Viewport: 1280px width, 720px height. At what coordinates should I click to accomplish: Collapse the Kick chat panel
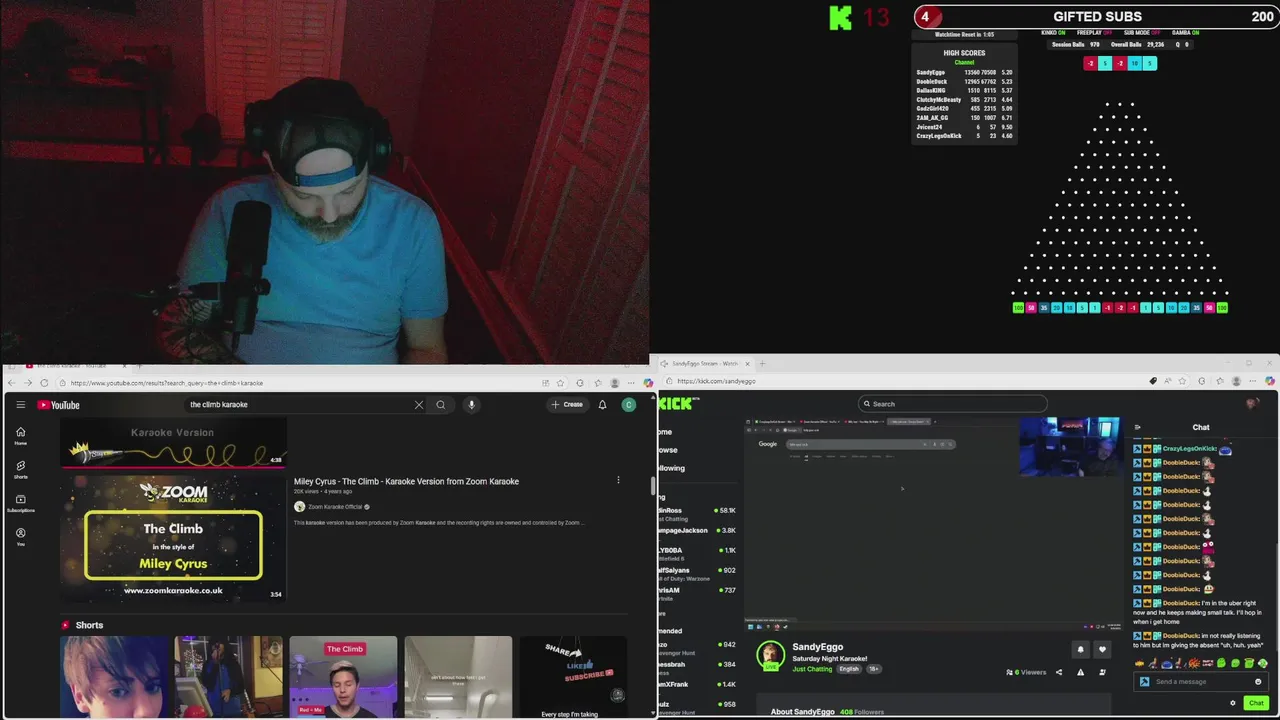coord(1137,427)
